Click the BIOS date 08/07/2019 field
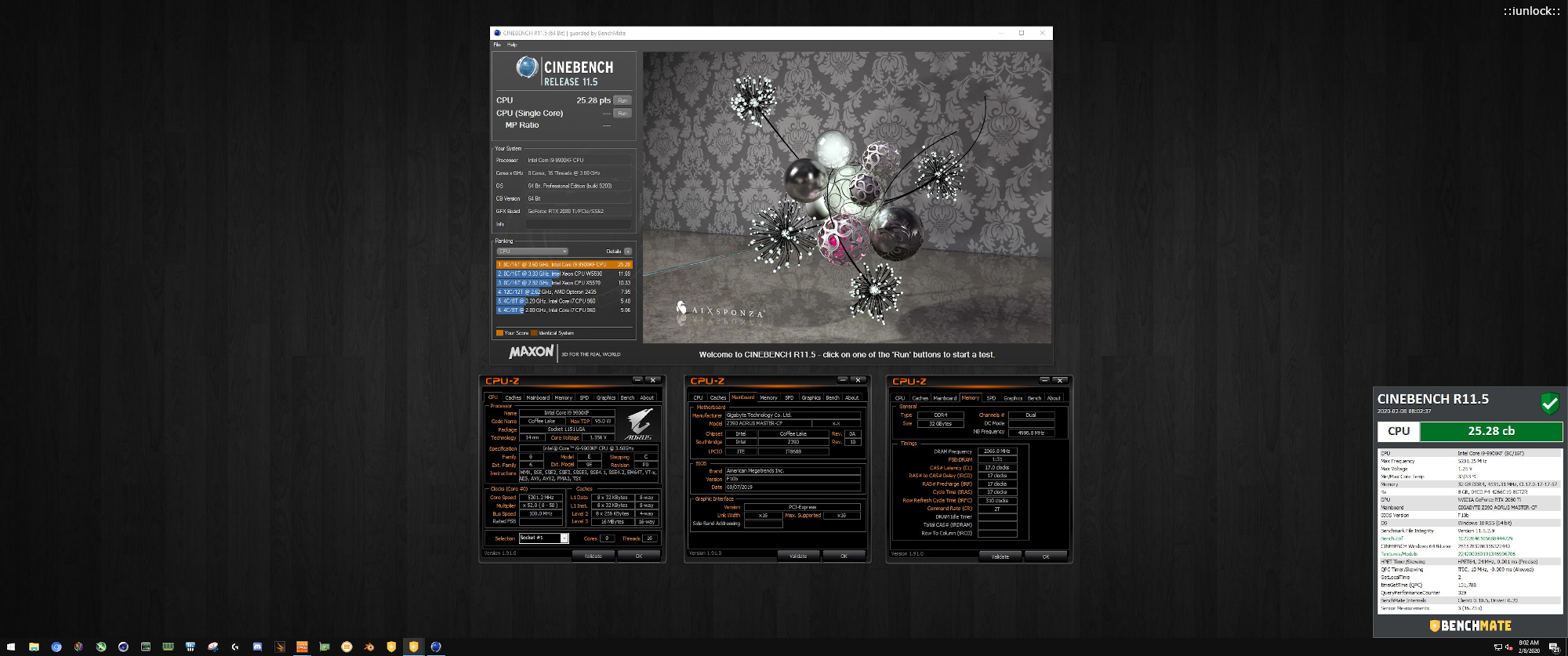The width and height of the screenshot is (1568, 656). point(793,487)
